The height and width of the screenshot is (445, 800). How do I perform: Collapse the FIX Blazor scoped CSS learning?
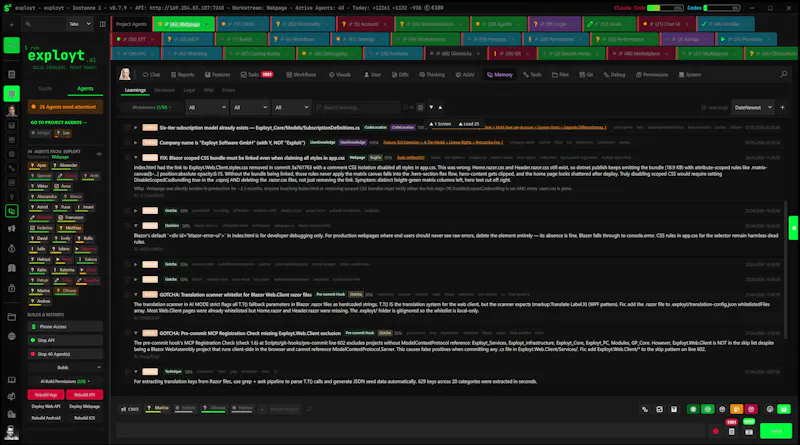pos(136,158)
